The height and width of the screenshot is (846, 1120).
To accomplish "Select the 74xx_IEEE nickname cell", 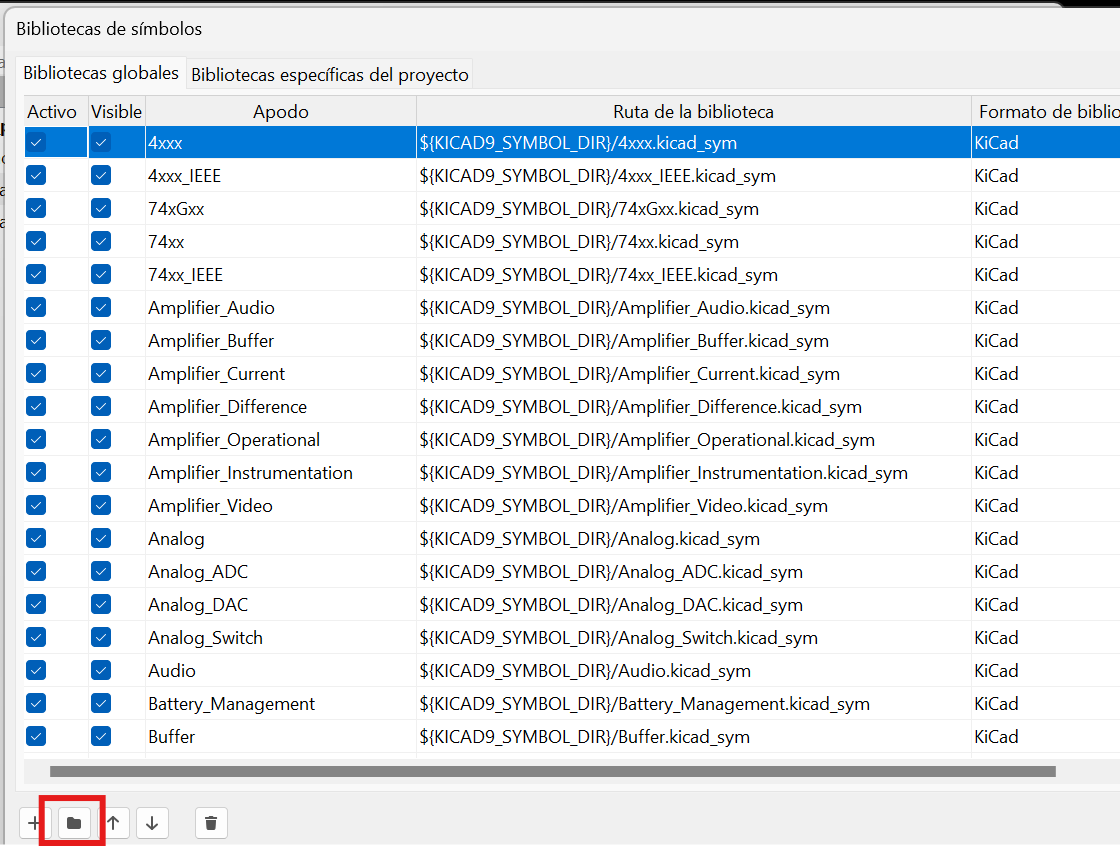I will coord(281,274).
